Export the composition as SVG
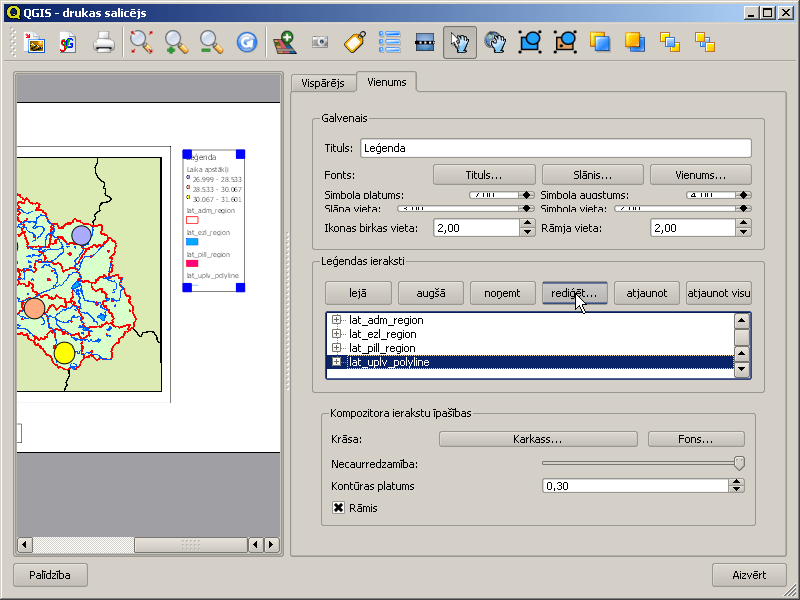 pos(68,43)
